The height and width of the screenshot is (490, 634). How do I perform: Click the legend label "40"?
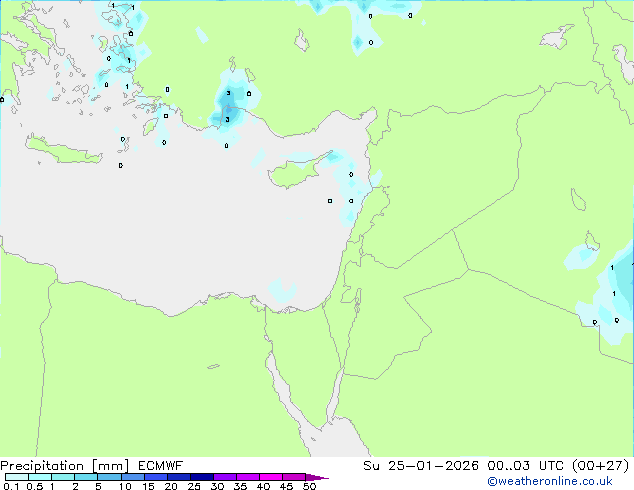(263, 486)
